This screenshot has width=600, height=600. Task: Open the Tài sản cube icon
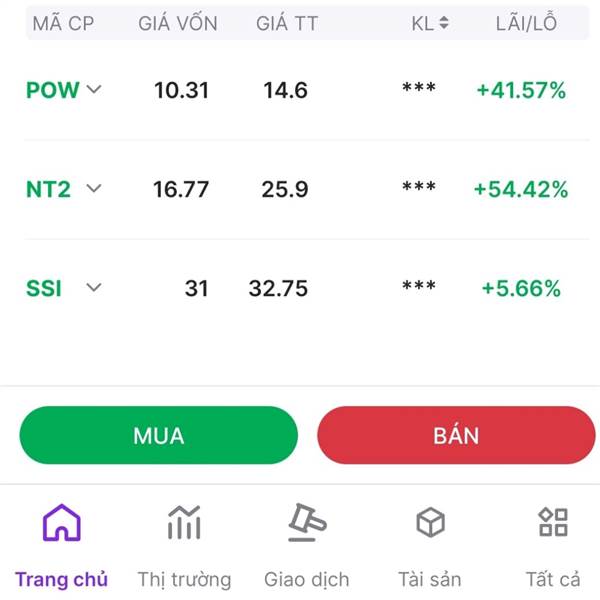[430, 523]
